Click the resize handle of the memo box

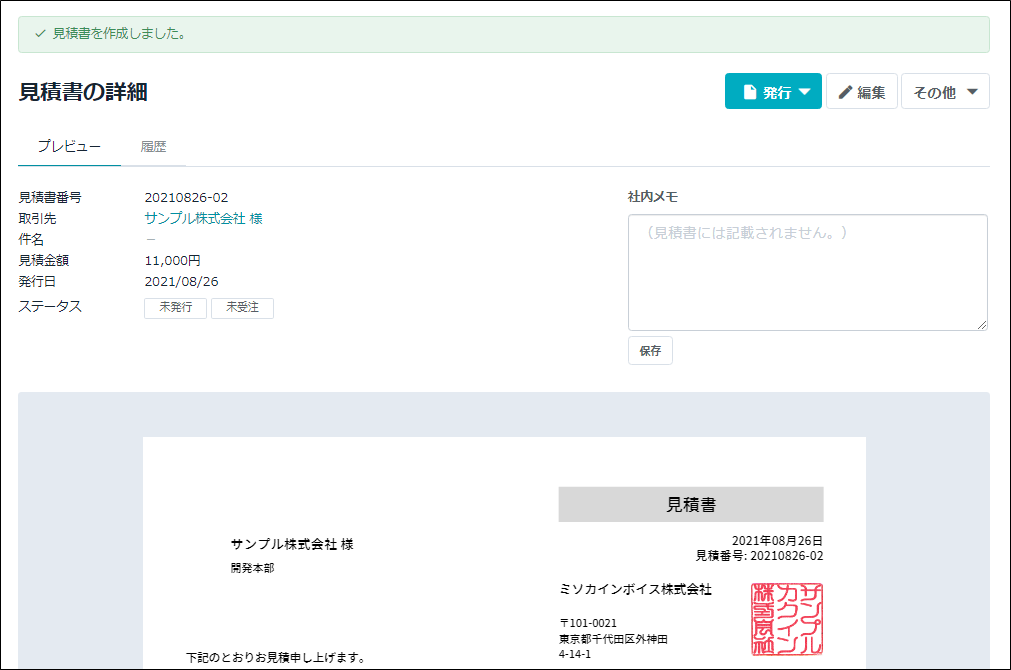coord(981,324)
